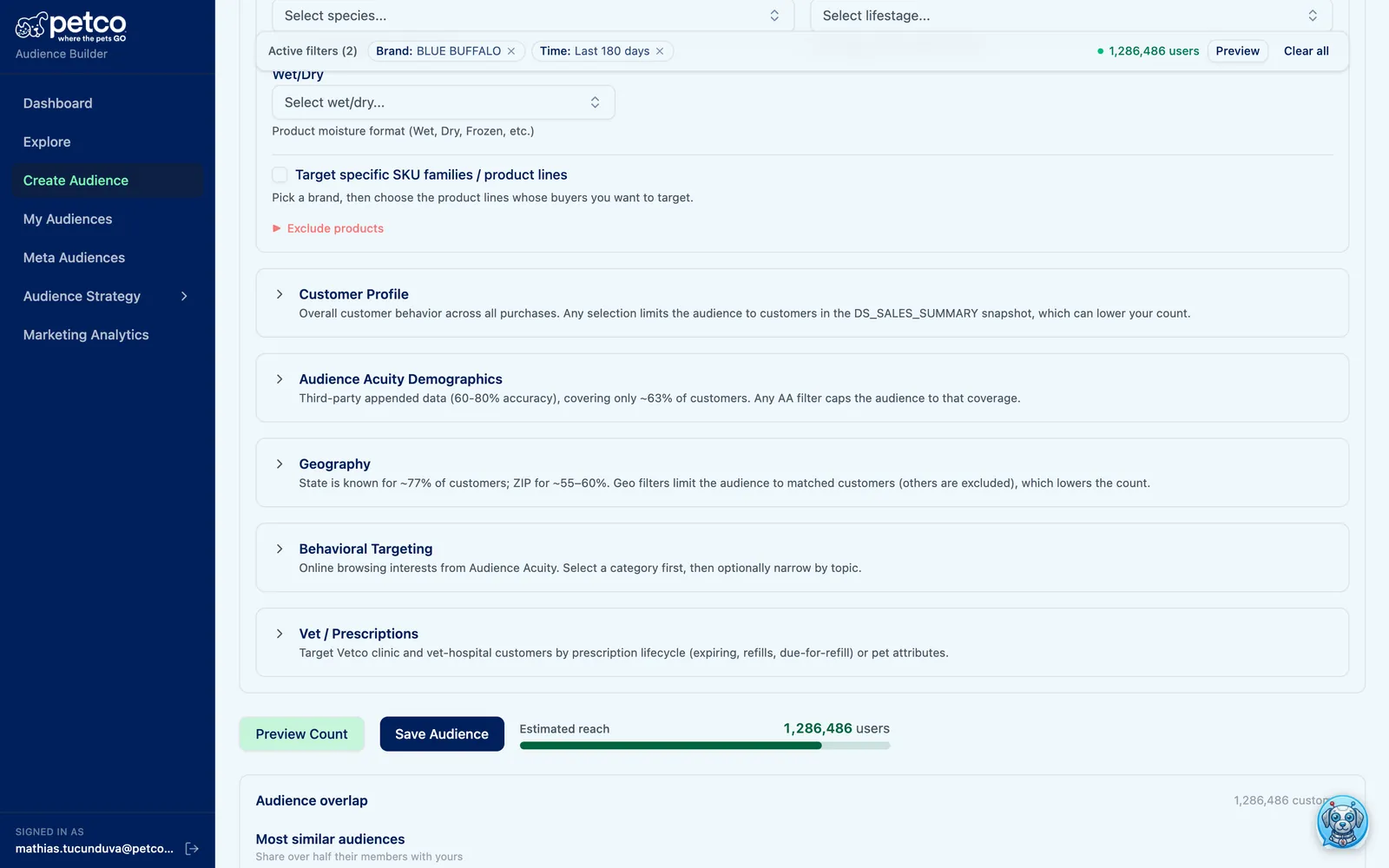Click Clear all filters

tap(1306, 51)
